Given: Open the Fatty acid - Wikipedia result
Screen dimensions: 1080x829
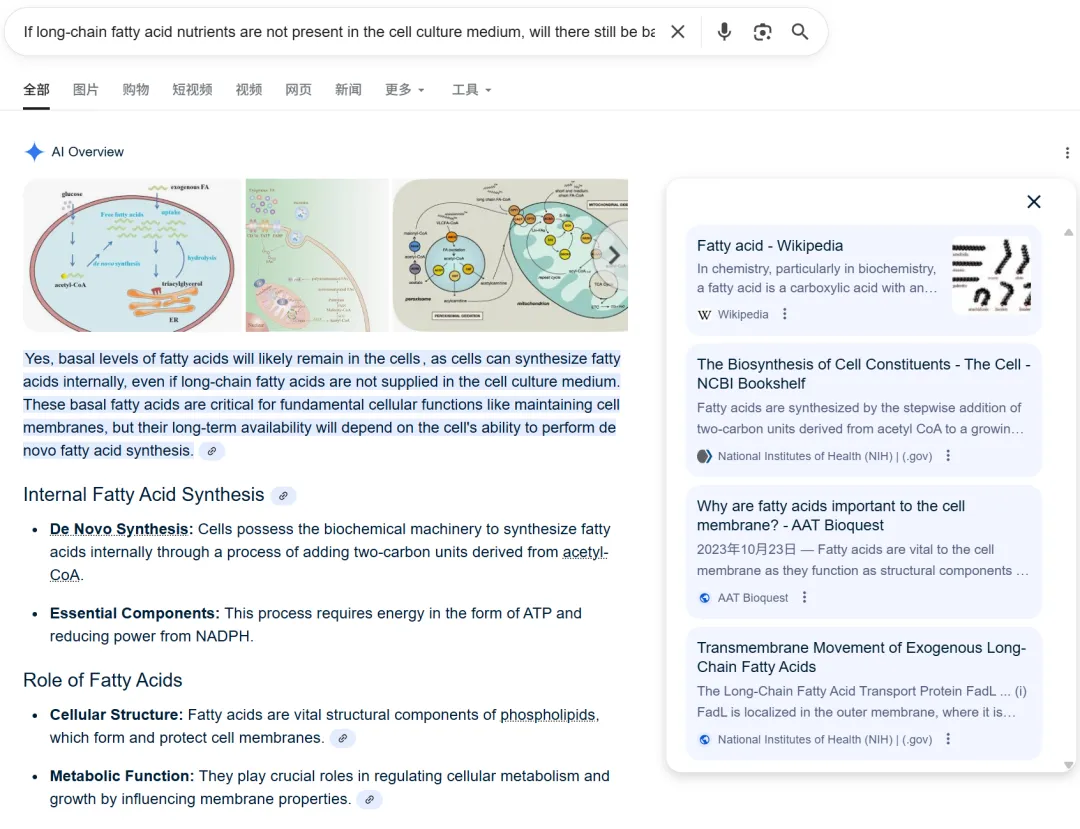Looking at the screenshot, I should pyautogui.click(x=769, y=246).
